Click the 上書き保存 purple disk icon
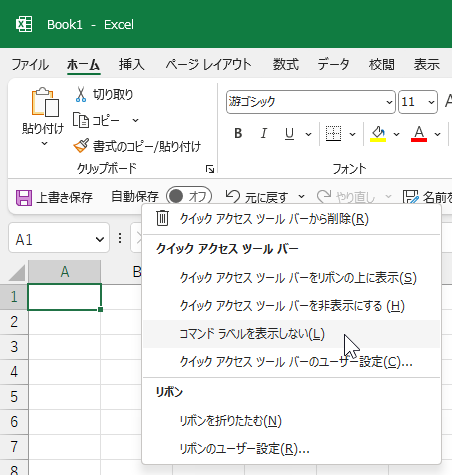 pyautogui.click(x=24, y=198)
